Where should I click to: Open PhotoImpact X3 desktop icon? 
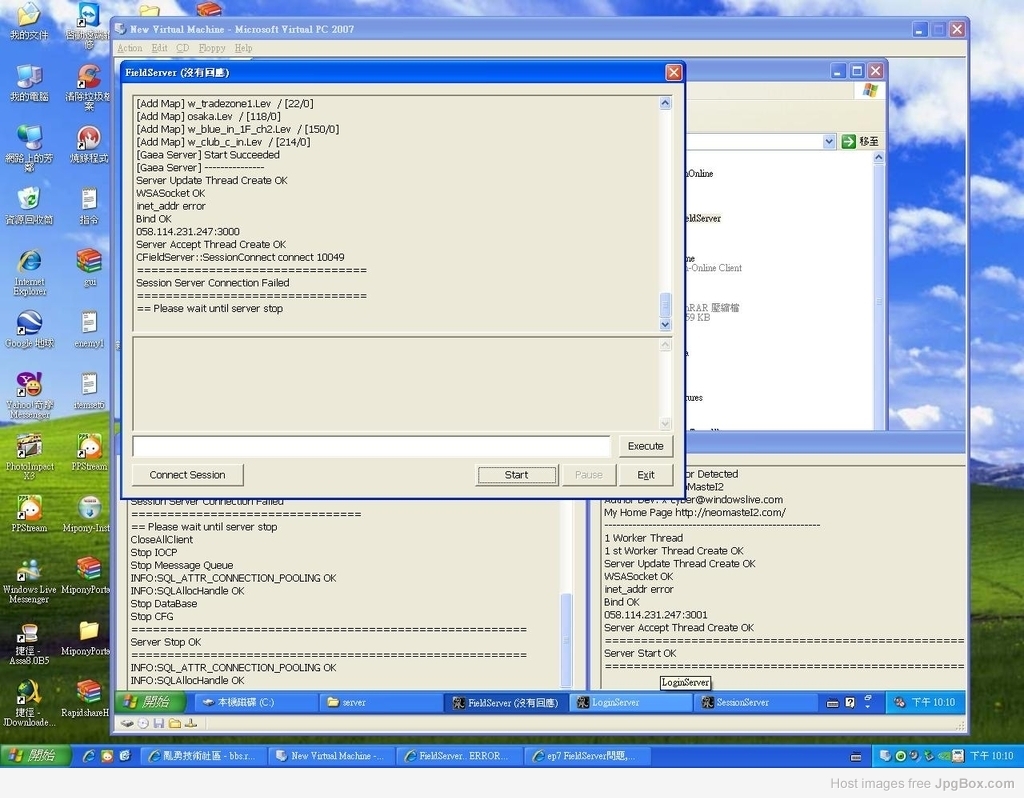(x=29, y=446)
